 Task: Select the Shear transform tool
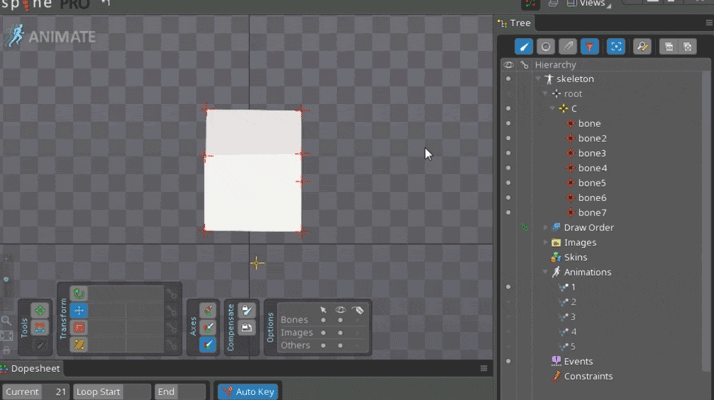(x=79, y=344)
